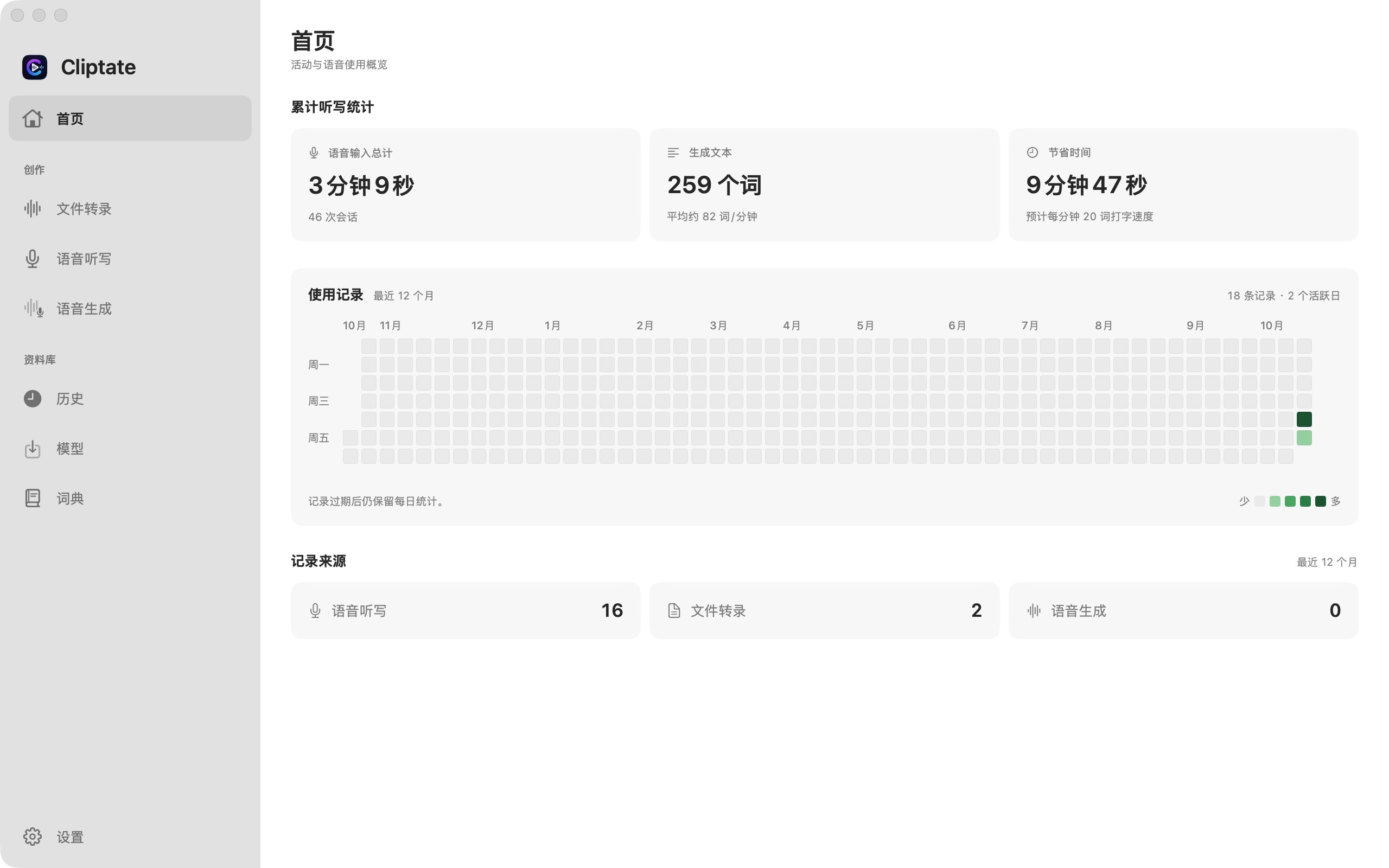Click the clock icon beside 节省时间
This screenshot has height=868, width=1389.
(1032, 152)
